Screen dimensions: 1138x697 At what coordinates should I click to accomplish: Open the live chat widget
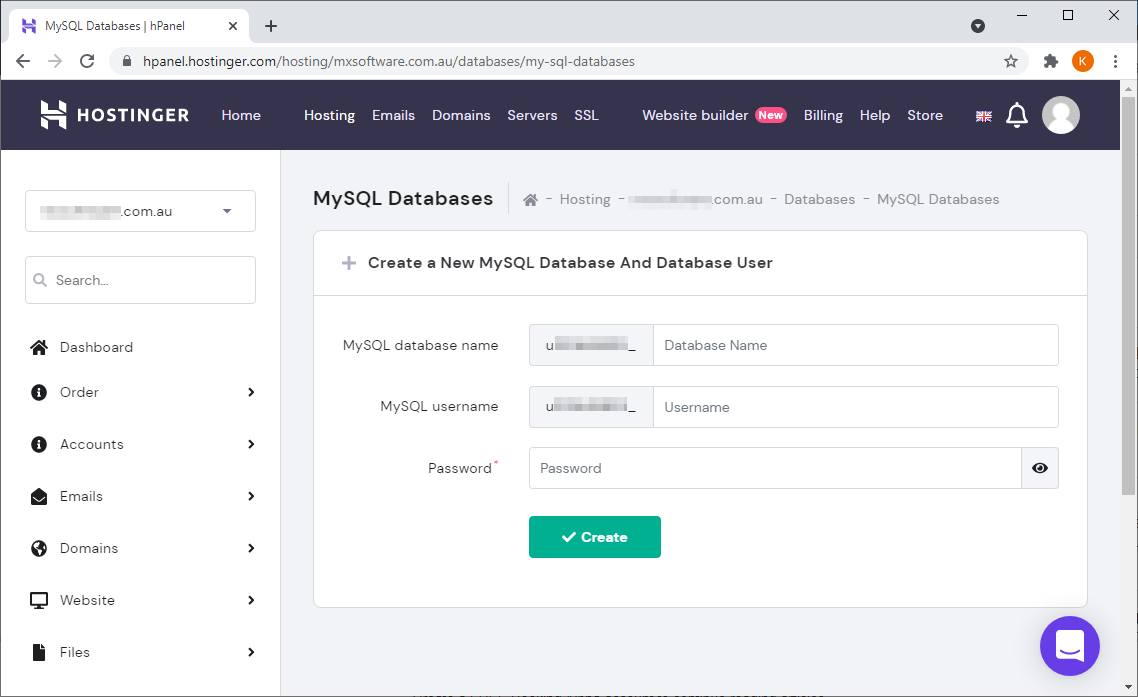pos(1069,645)
